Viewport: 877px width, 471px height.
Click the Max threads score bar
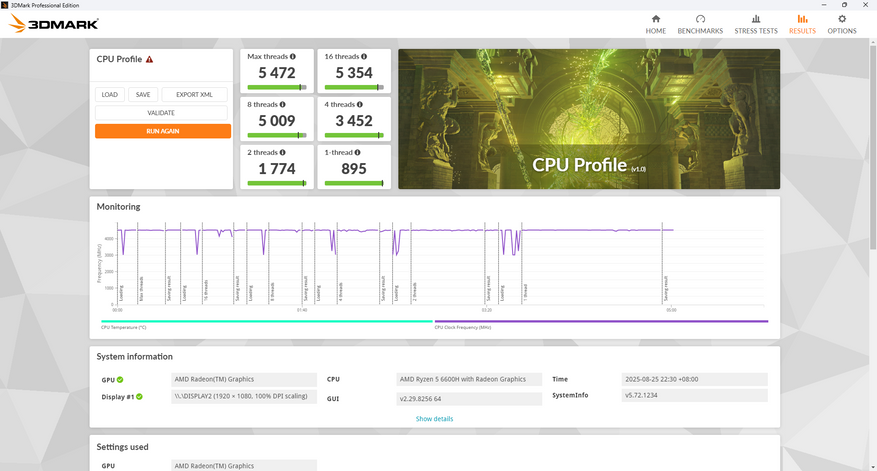click(x=277, y=87)
